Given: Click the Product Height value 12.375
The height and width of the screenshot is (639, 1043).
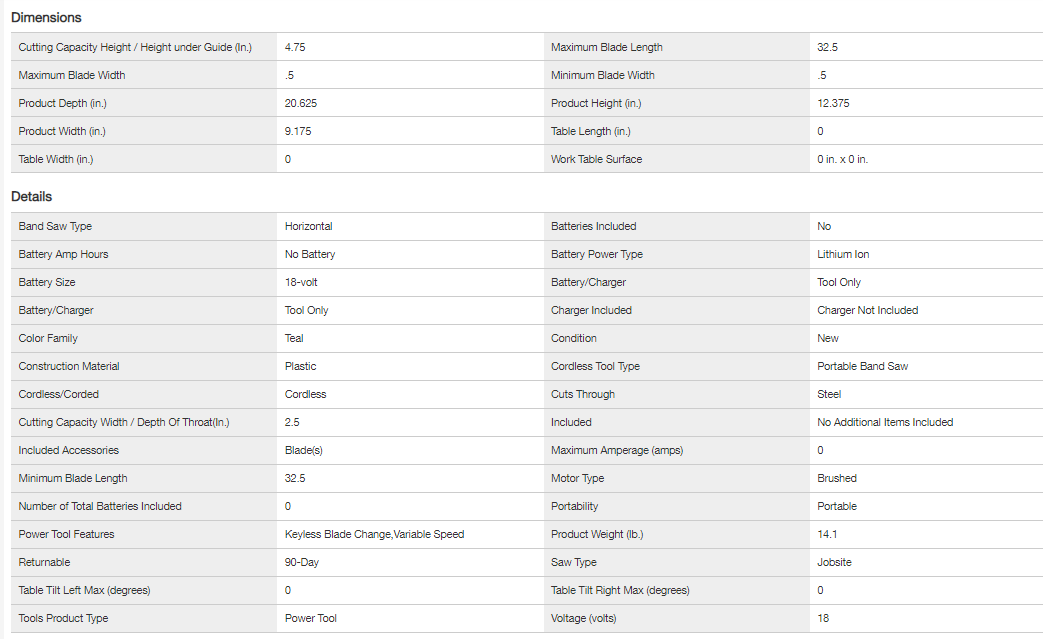Looking at the screenshot, I should [x=834, y=103].
